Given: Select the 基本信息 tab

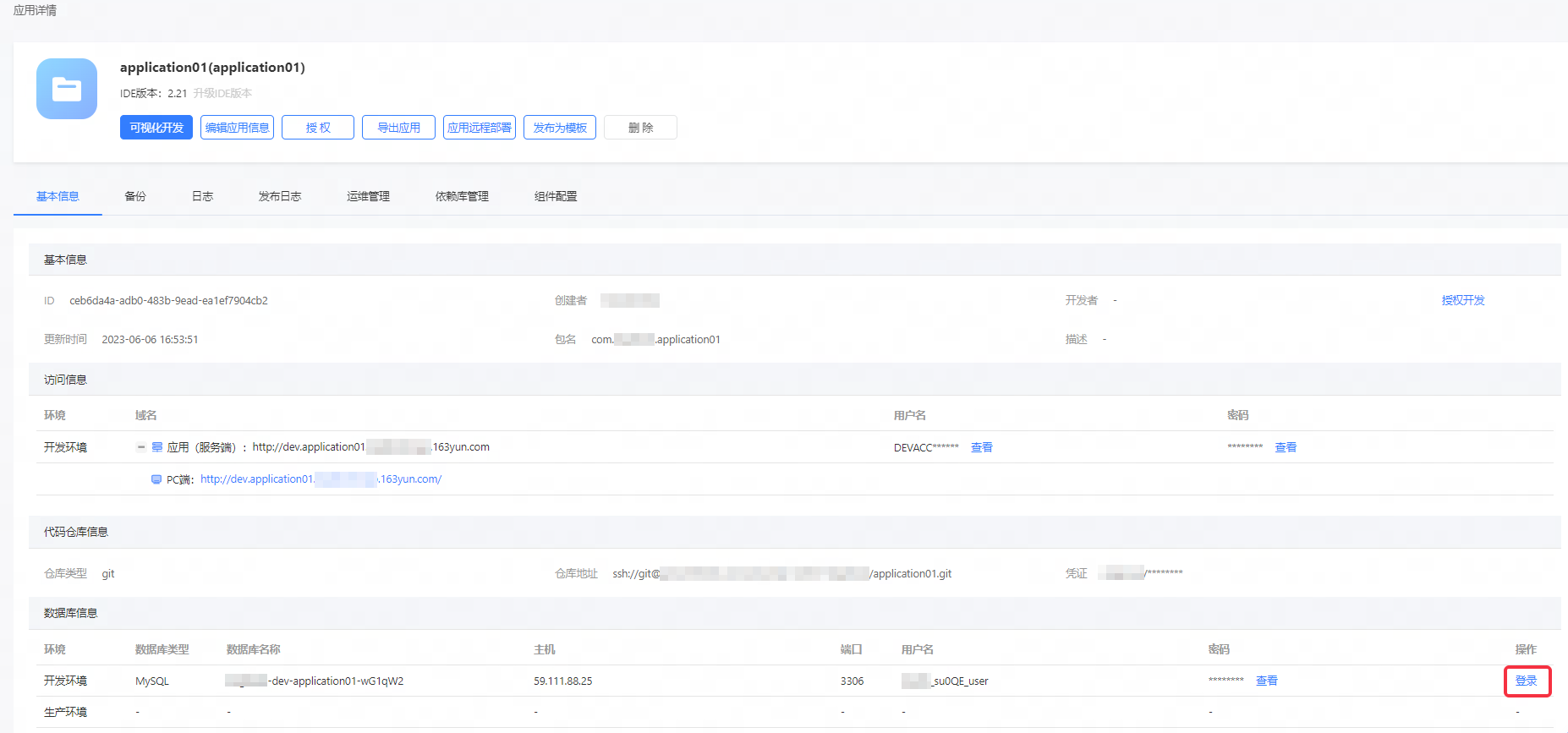Looking at the screenshot, I should (x=58, y=196).
